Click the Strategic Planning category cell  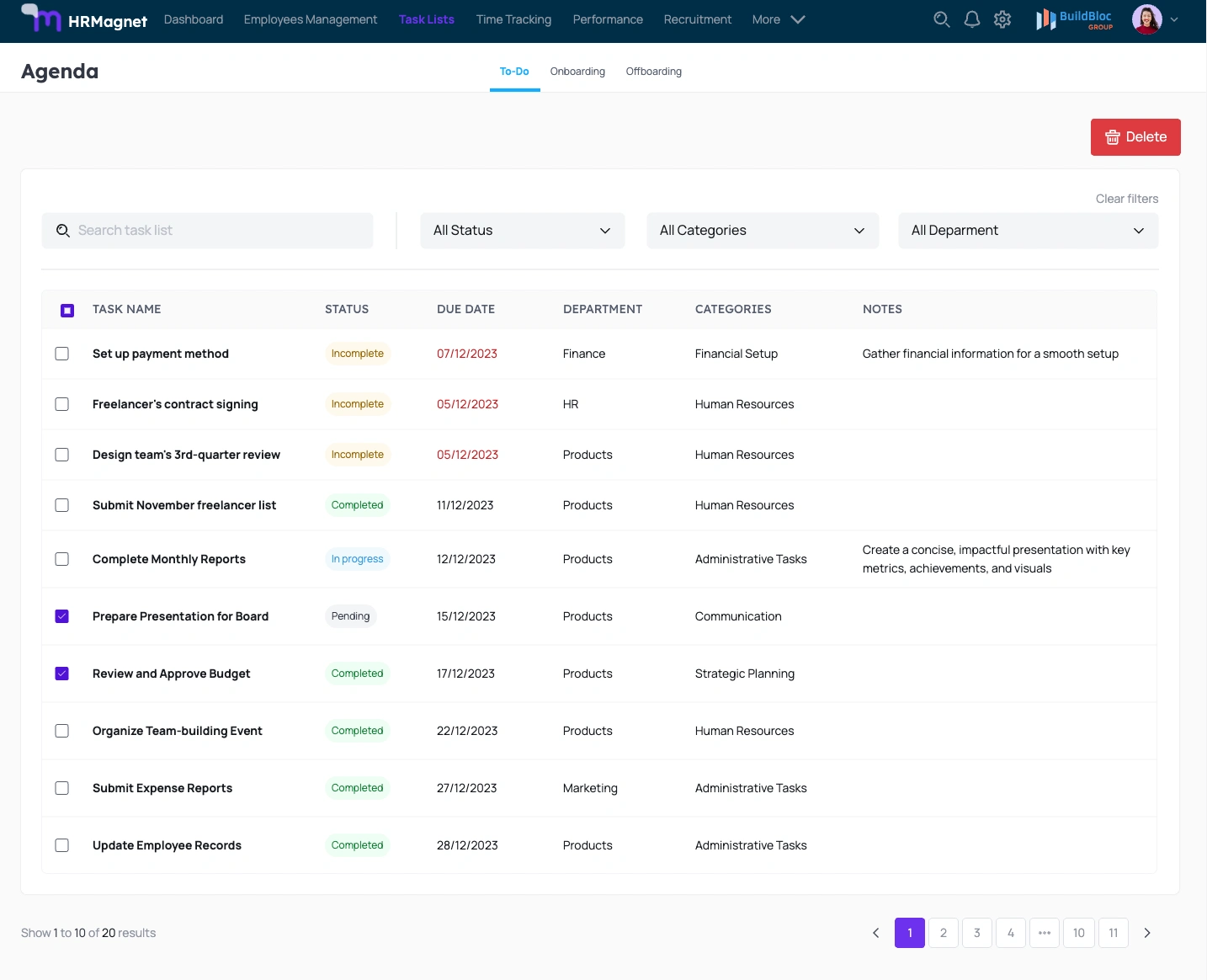pyautogui.click(x=745, y=674)
